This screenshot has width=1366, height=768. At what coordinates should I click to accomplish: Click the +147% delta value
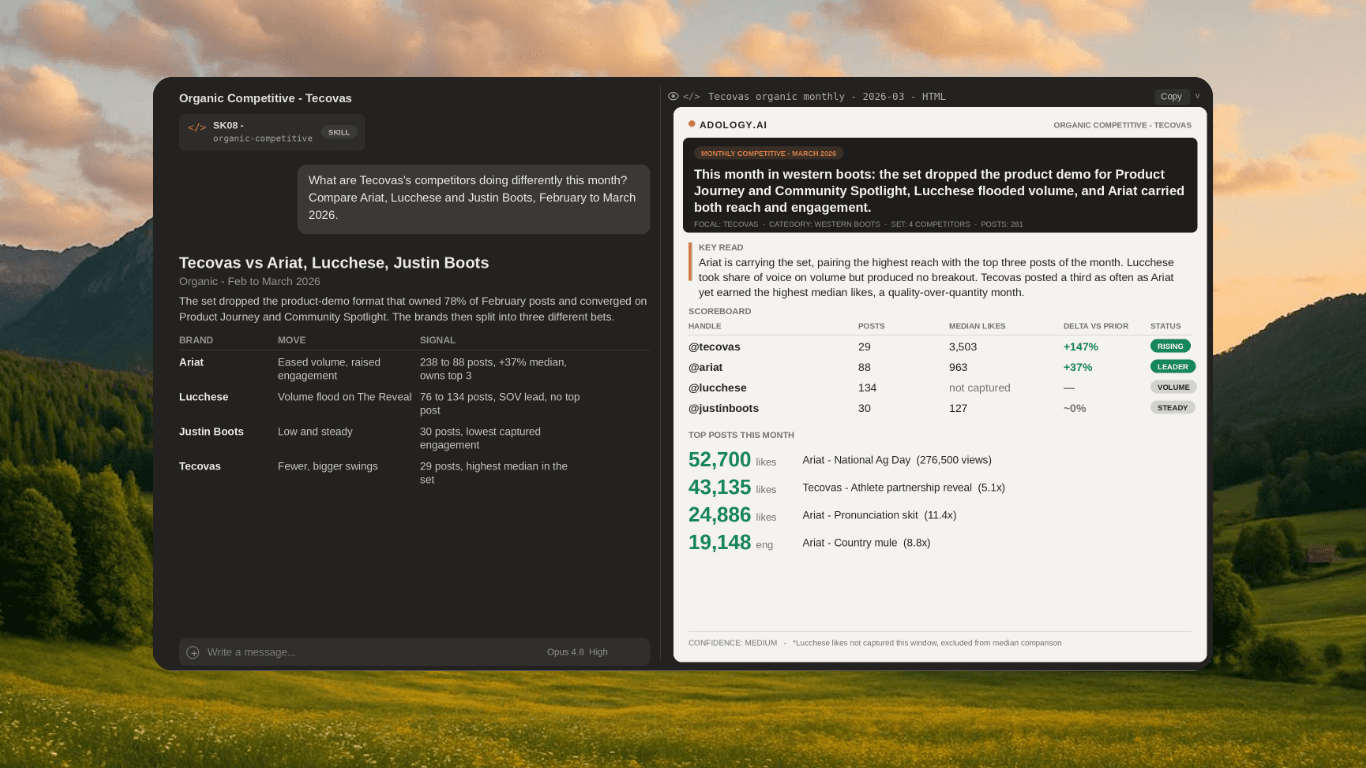(x=1080, y=346)
